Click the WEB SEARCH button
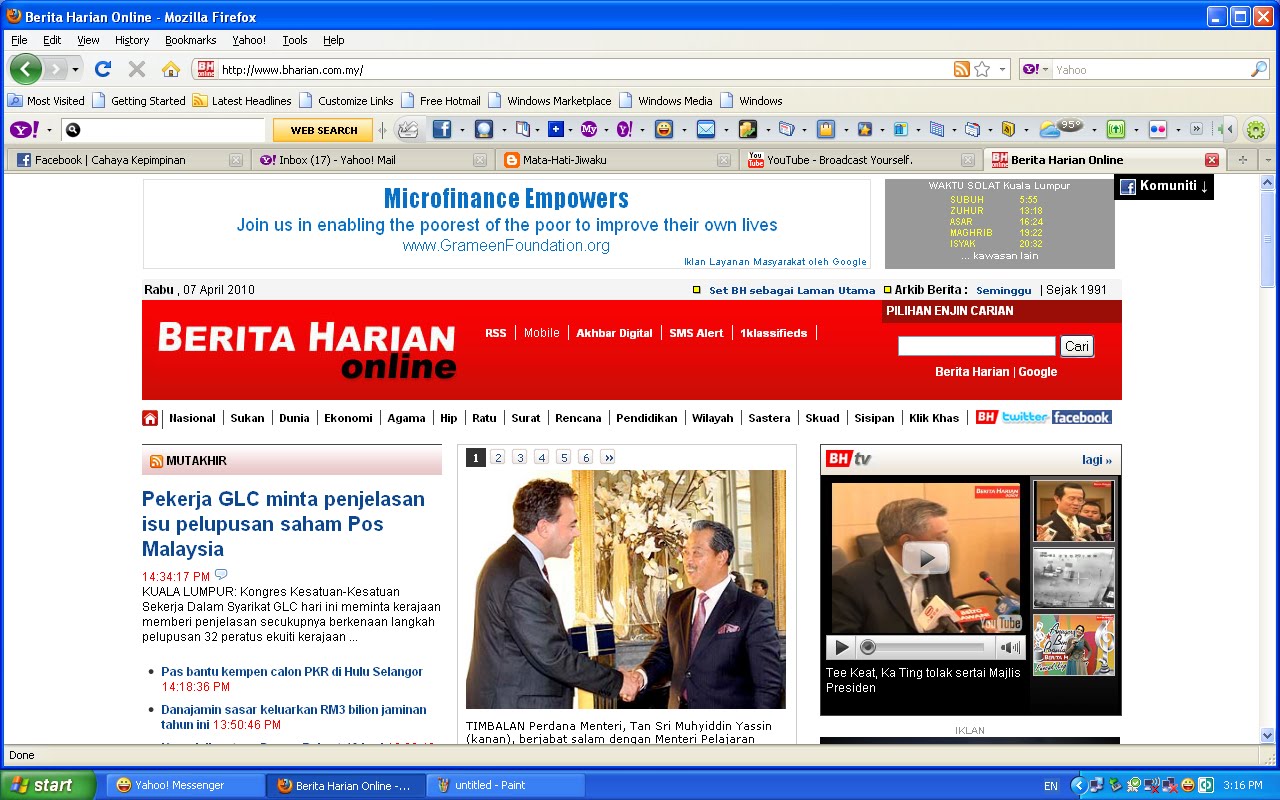1280x800 pixels. 323,130
